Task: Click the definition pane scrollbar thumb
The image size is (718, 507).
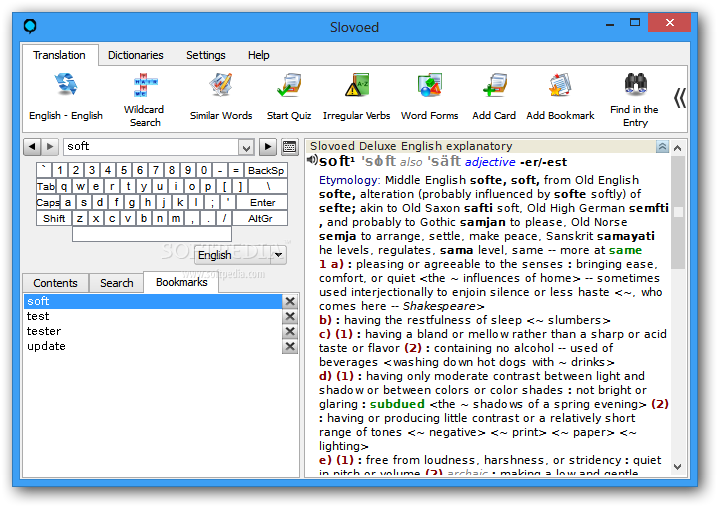Action: (x=678, y=213)
